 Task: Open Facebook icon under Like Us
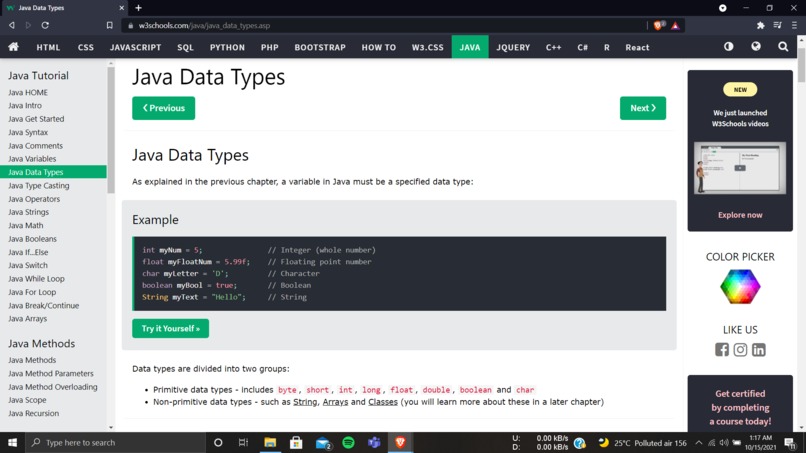tap(722, 350)
